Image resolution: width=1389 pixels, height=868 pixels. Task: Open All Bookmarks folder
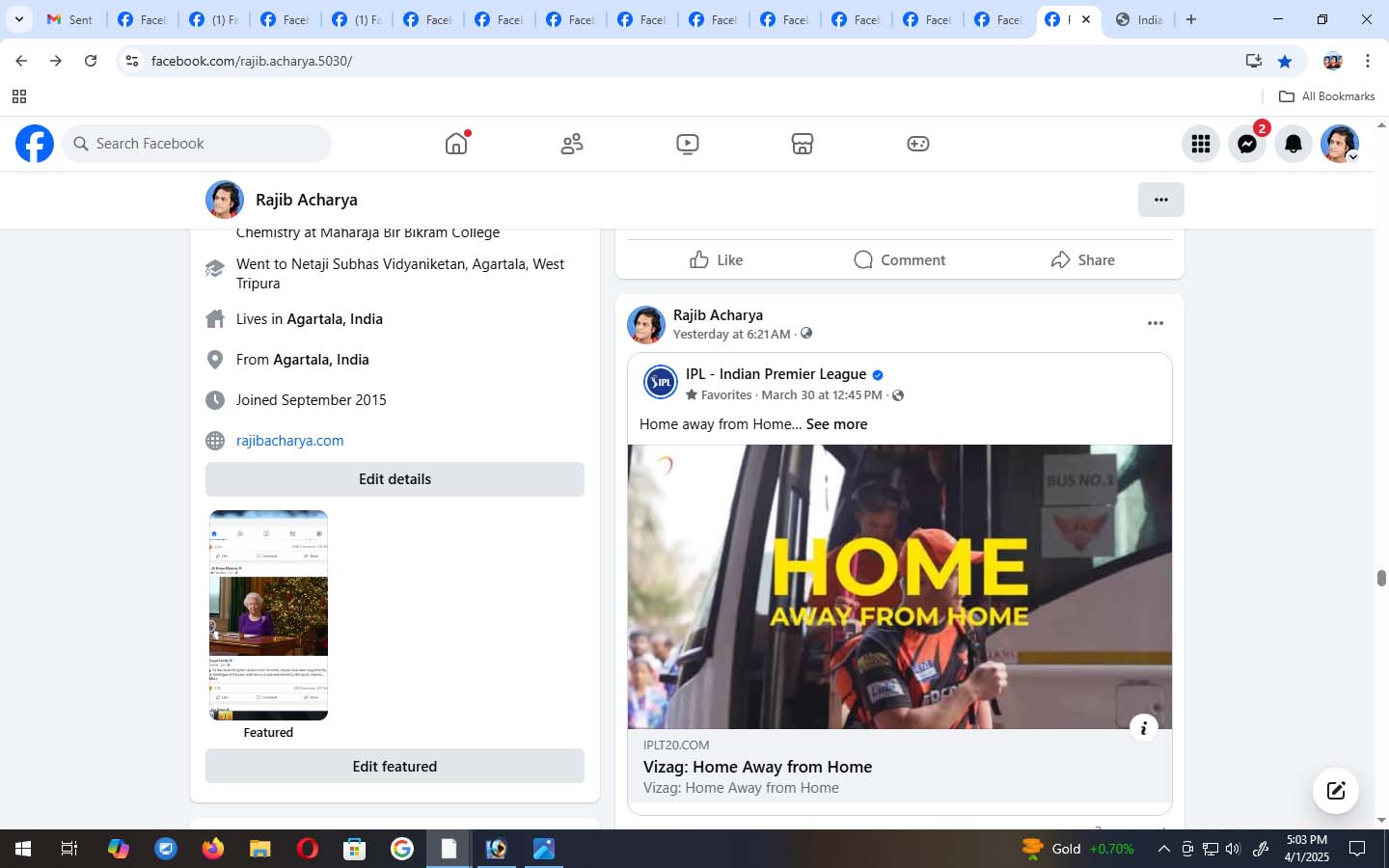[x=1326, y=96]
